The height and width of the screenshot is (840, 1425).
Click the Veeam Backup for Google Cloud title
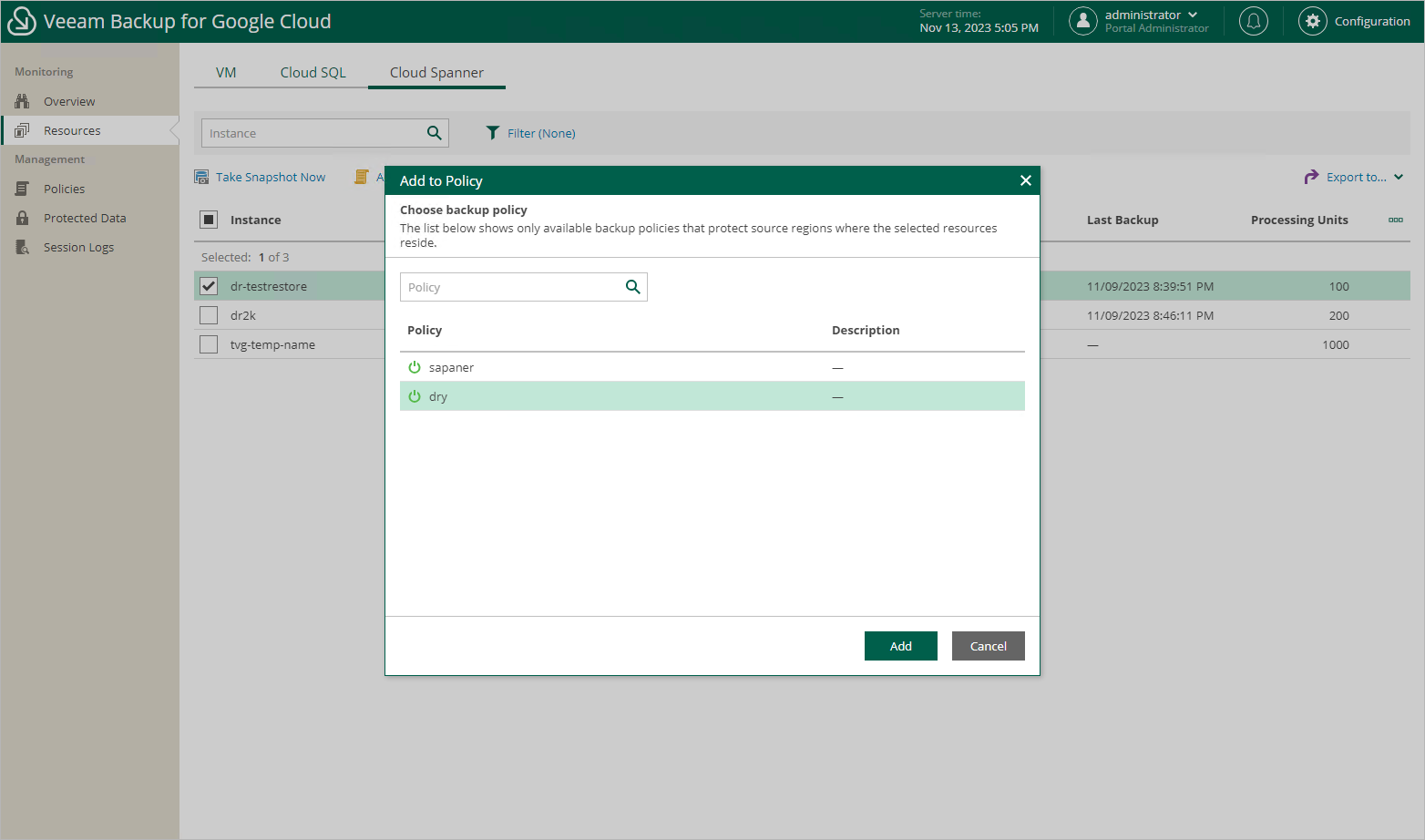coord(188,21)
